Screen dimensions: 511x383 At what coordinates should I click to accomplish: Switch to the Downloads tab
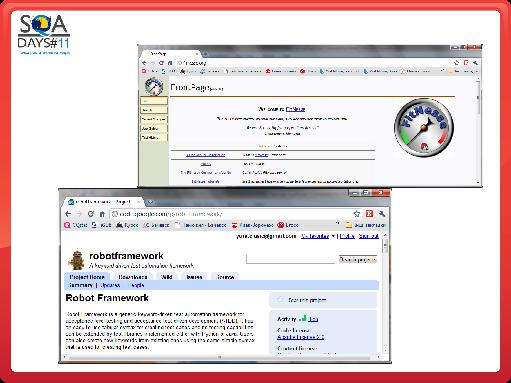[x=133, y=277]
